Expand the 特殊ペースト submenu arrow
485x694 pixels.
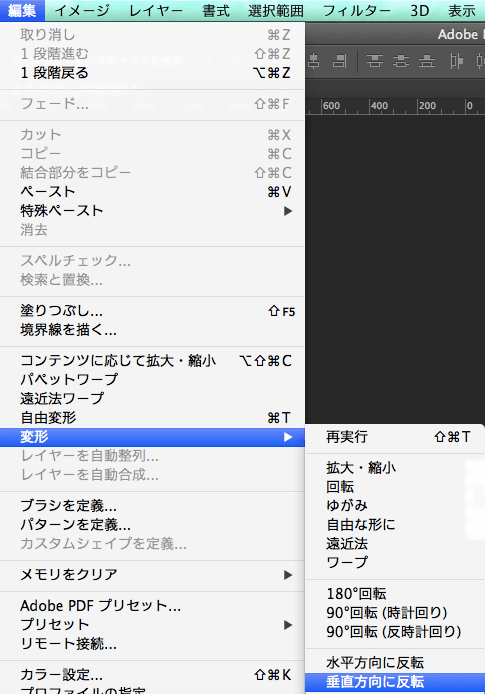click(288, 211)
